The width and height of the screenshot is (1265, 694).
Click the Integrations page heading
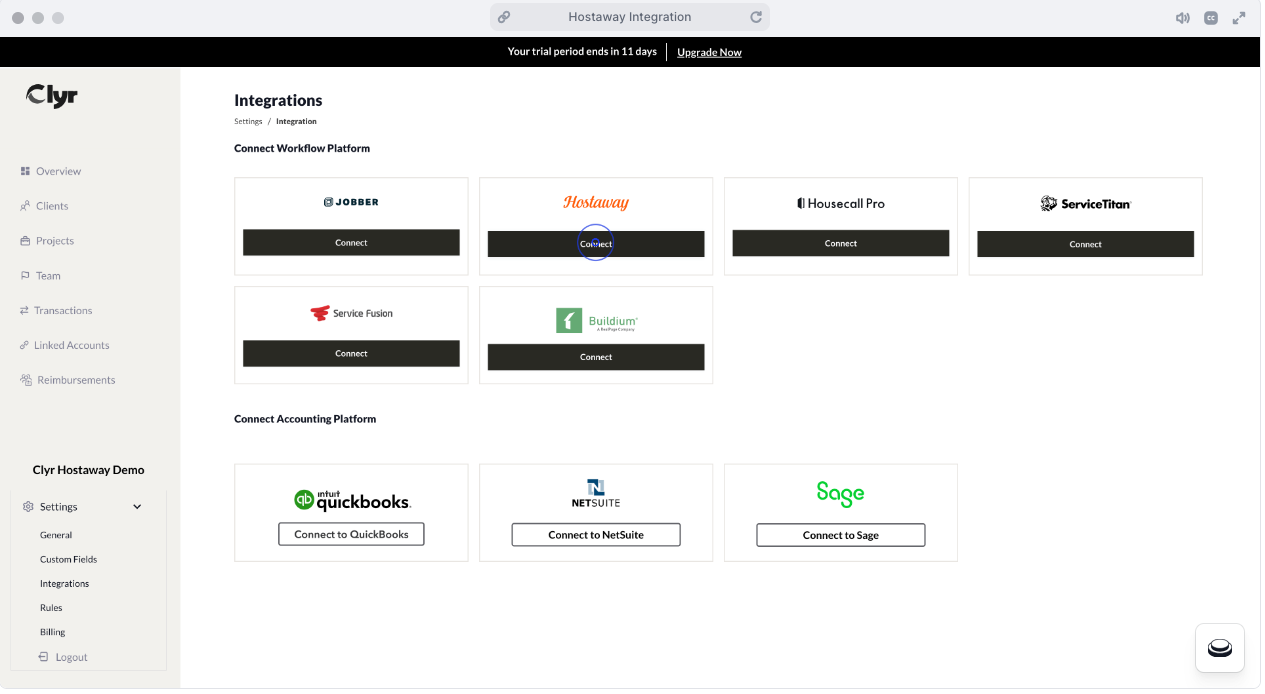pos(278,100)
